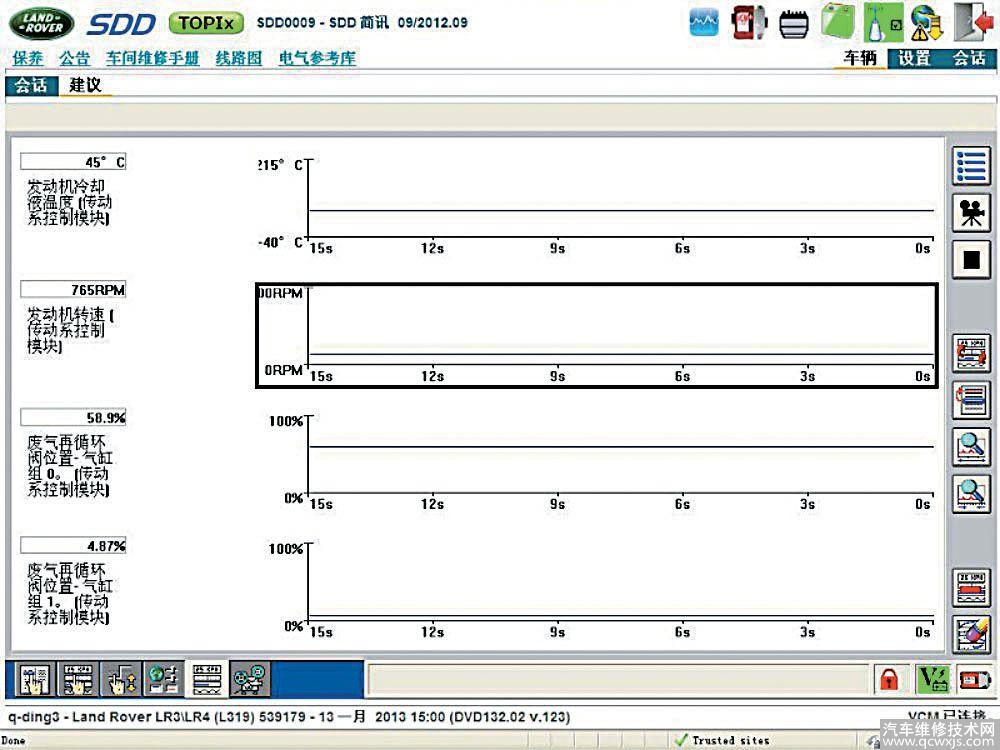Image resolution: width=1000 pixels, height=750 pixels.
Task: Click the red padlock status icon
Action: [x=887, y=681]
